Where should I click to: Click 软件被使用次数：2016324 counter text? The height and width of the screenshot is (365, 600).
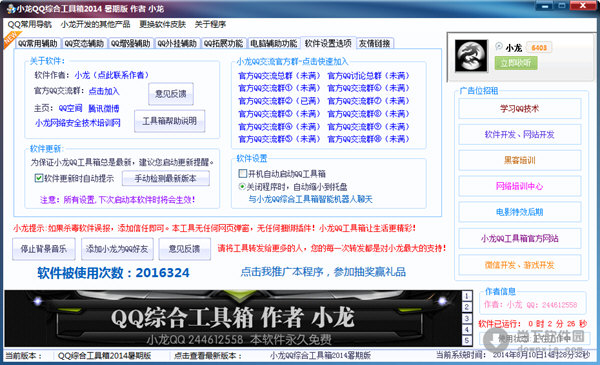click(x=113, y=273)
